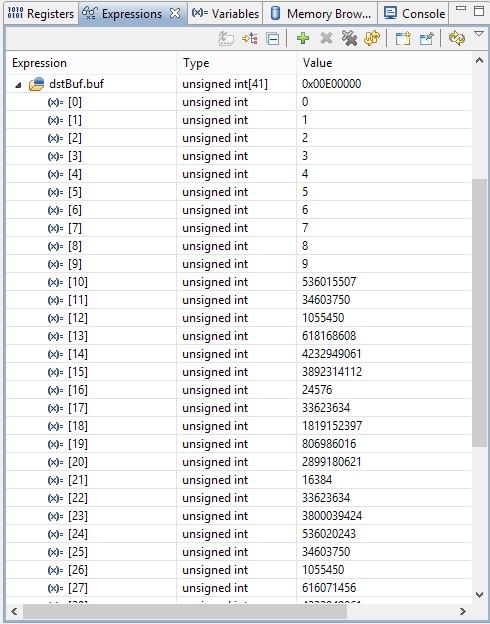Viewport: 490px width, 624px height.
Task: Click type cell unsigned int[41]
Action: coord(225,84)
